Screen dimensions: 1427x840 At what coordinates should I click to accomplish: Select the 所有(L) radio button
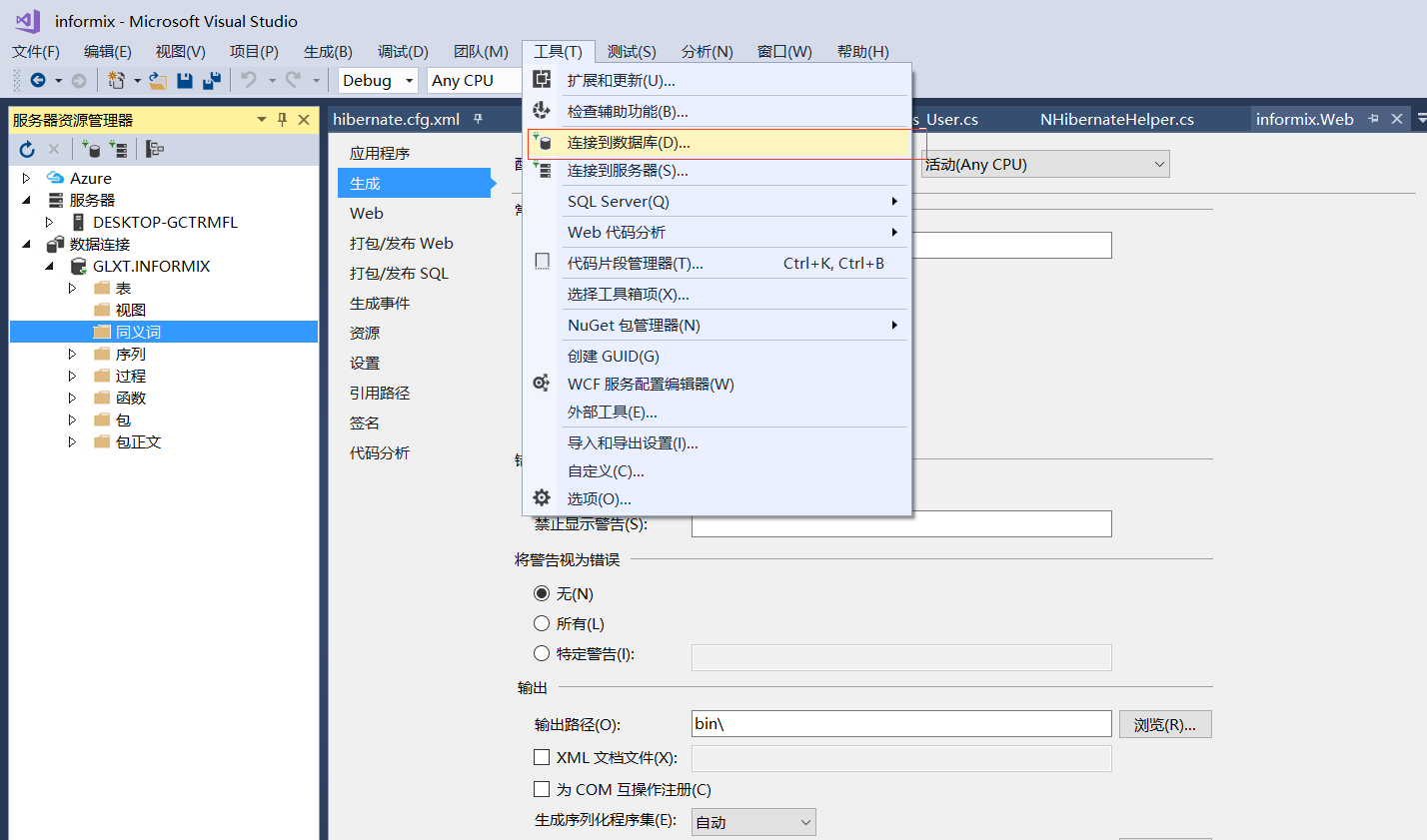click(x=542, y=623)
